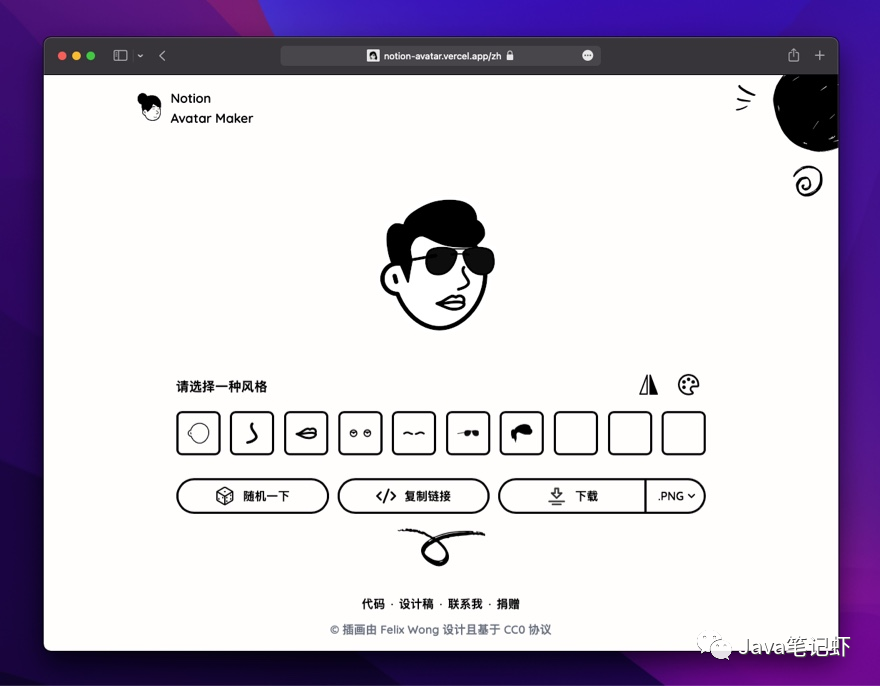The image size is (880, 686).
Task: Go back with the Safari back arrow
Action: (x=162, y=56)
